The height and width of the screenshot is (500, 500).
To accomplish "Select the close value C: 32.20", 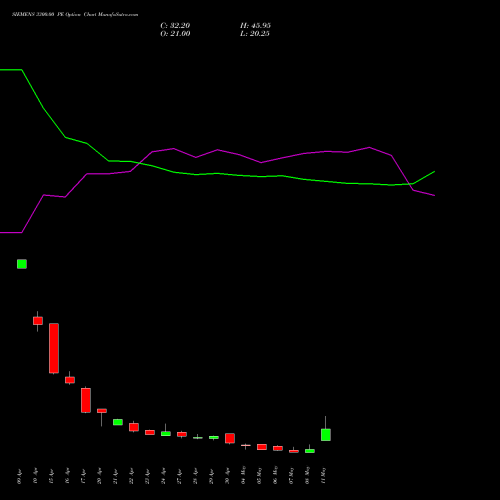I will point(175,26).
